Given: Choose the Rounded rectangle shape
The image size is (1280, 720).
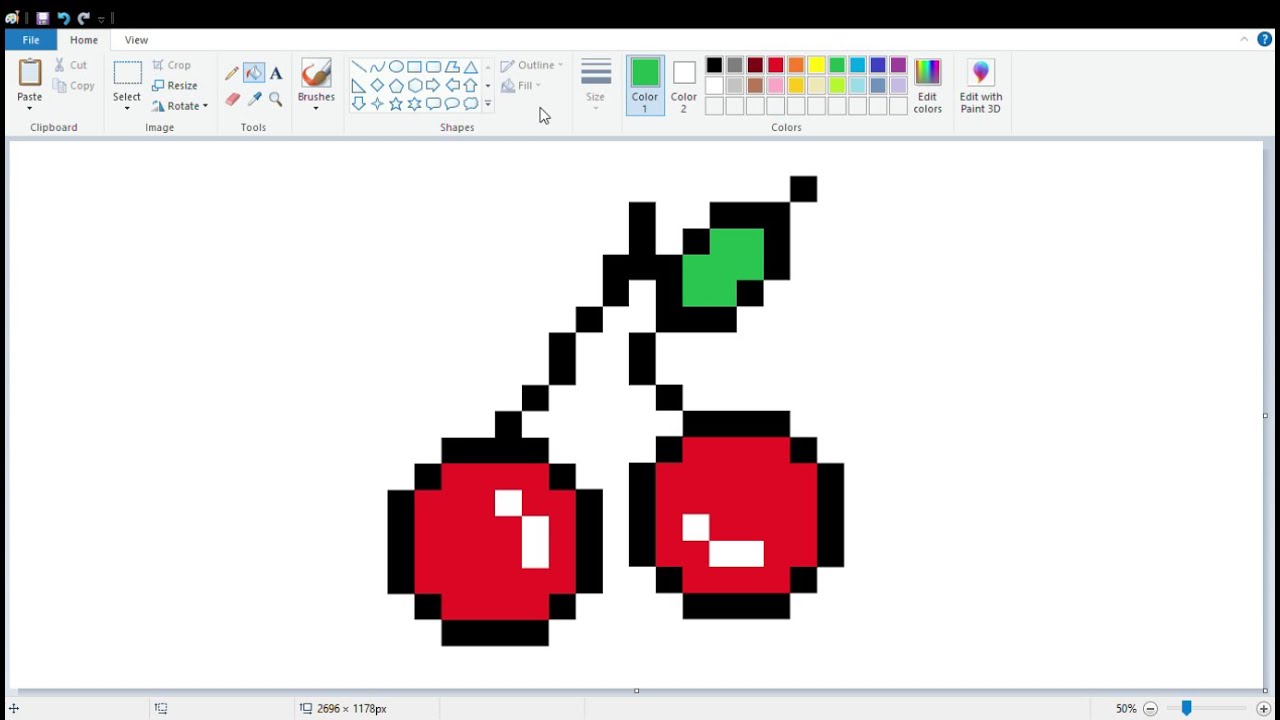Looking at the screenshot, I should click(433, 67).
